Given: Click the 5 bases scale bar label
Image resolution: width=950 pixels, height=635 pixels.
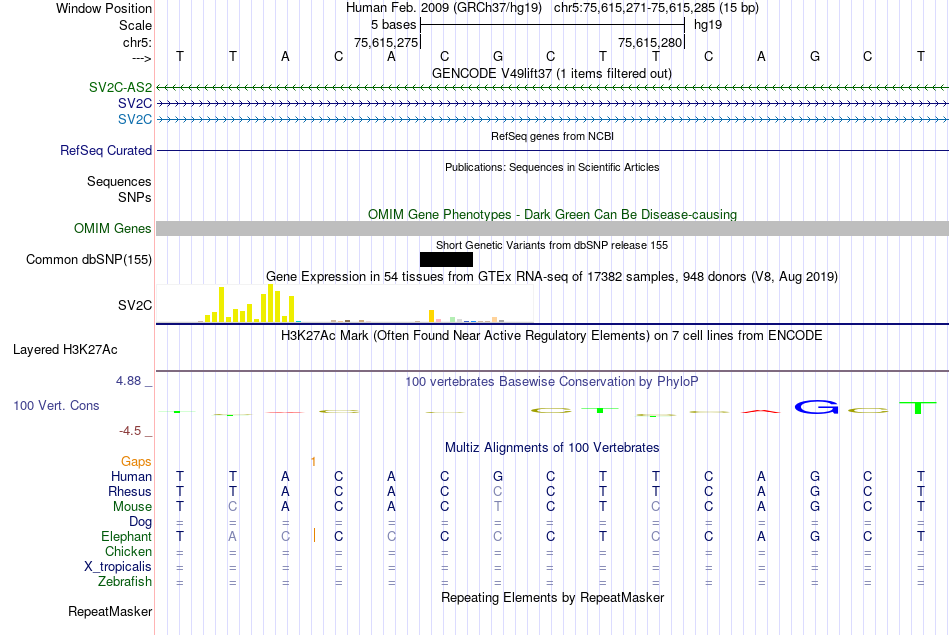Looking at the screenshot, I should (x=393, y=25).
